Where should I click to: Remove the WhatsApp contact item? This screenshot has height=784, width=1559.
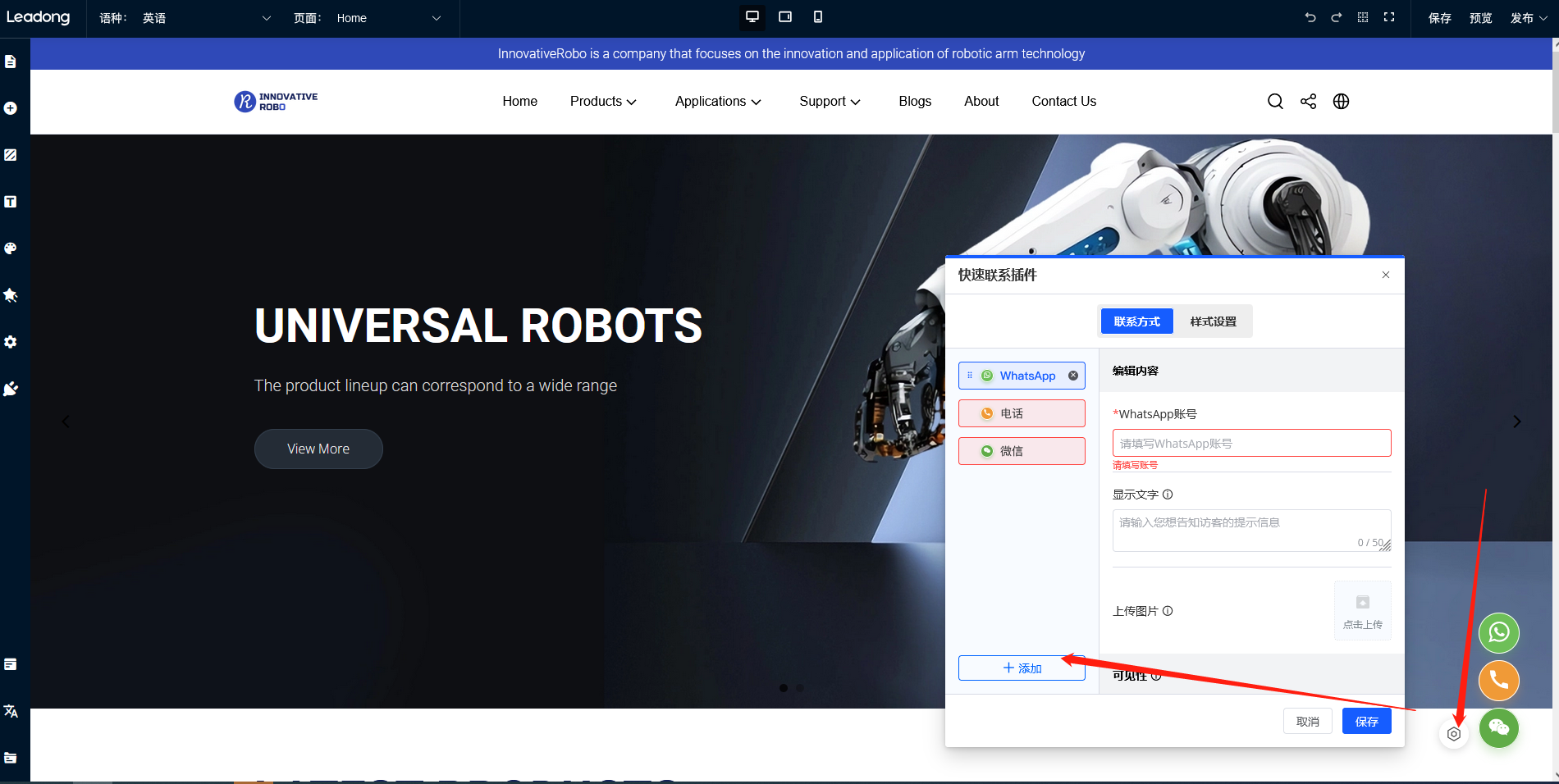1073,376
